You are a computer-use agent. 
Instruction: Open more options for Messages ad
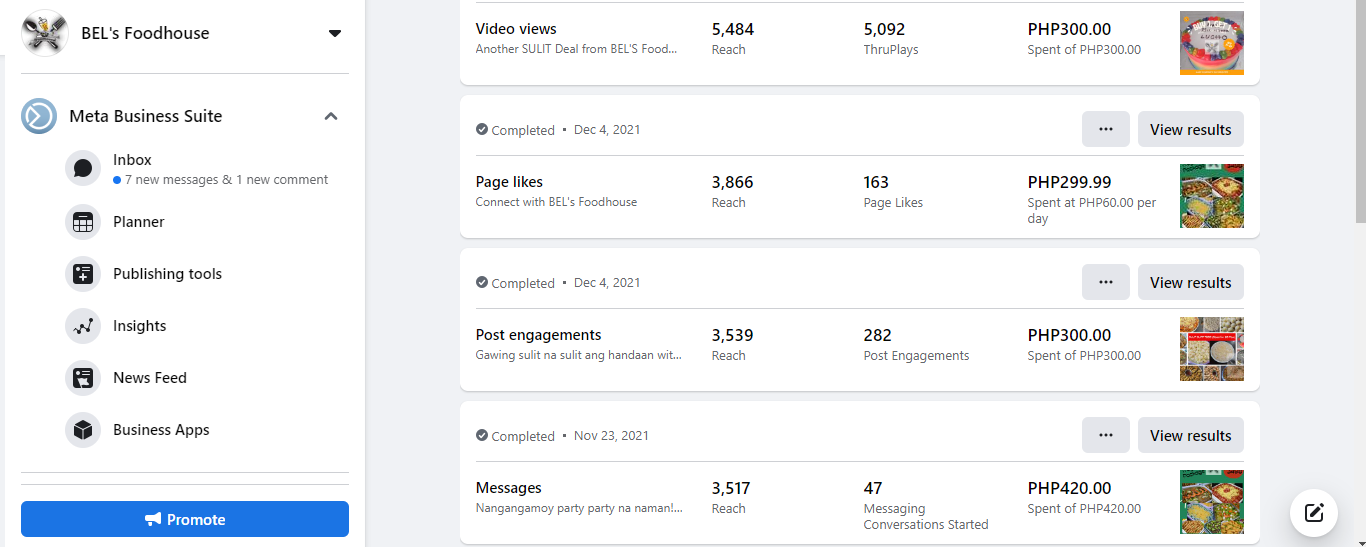[1105, 435]
